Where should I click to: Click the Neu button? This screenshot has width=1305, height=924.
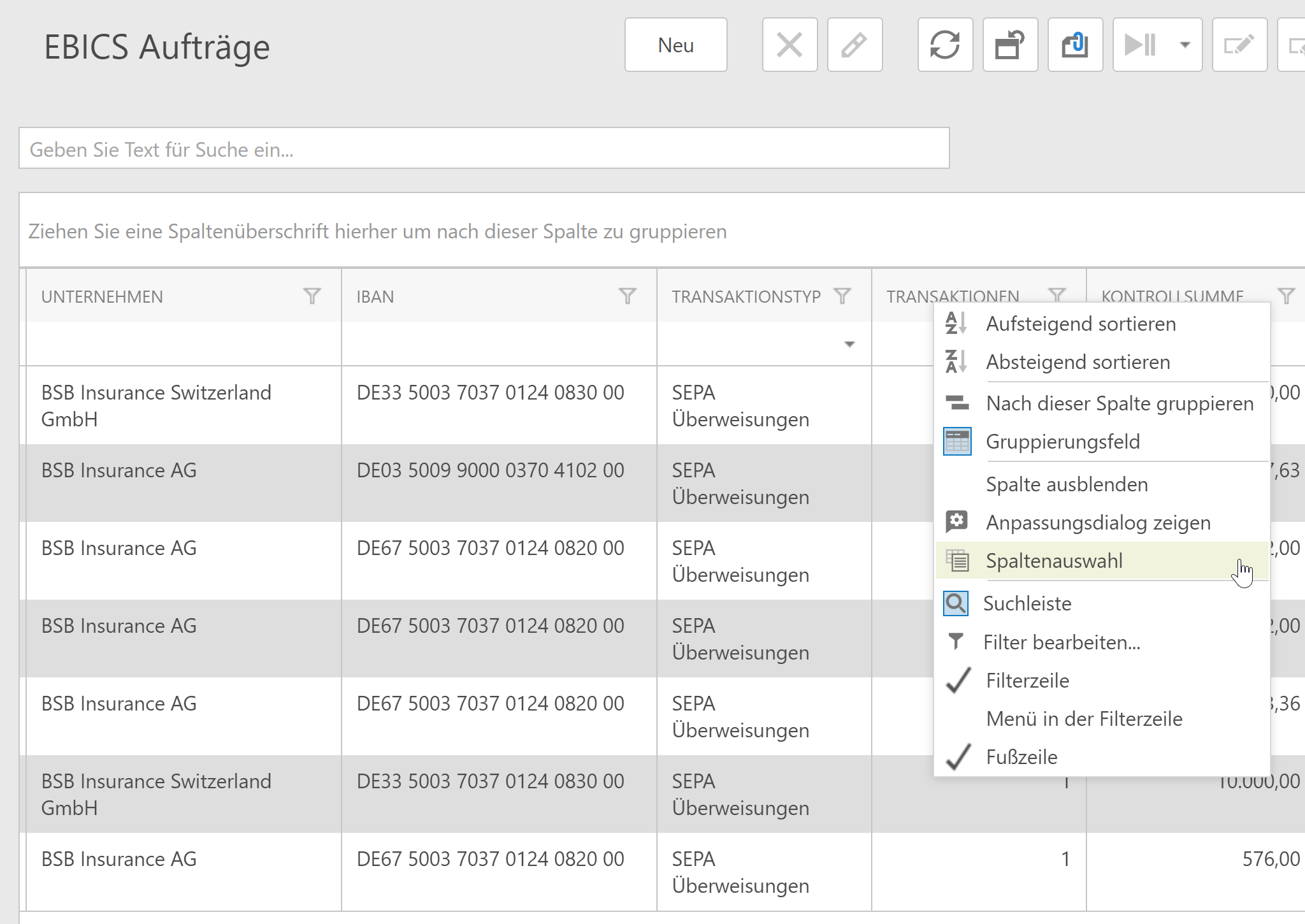pos(675,45)
